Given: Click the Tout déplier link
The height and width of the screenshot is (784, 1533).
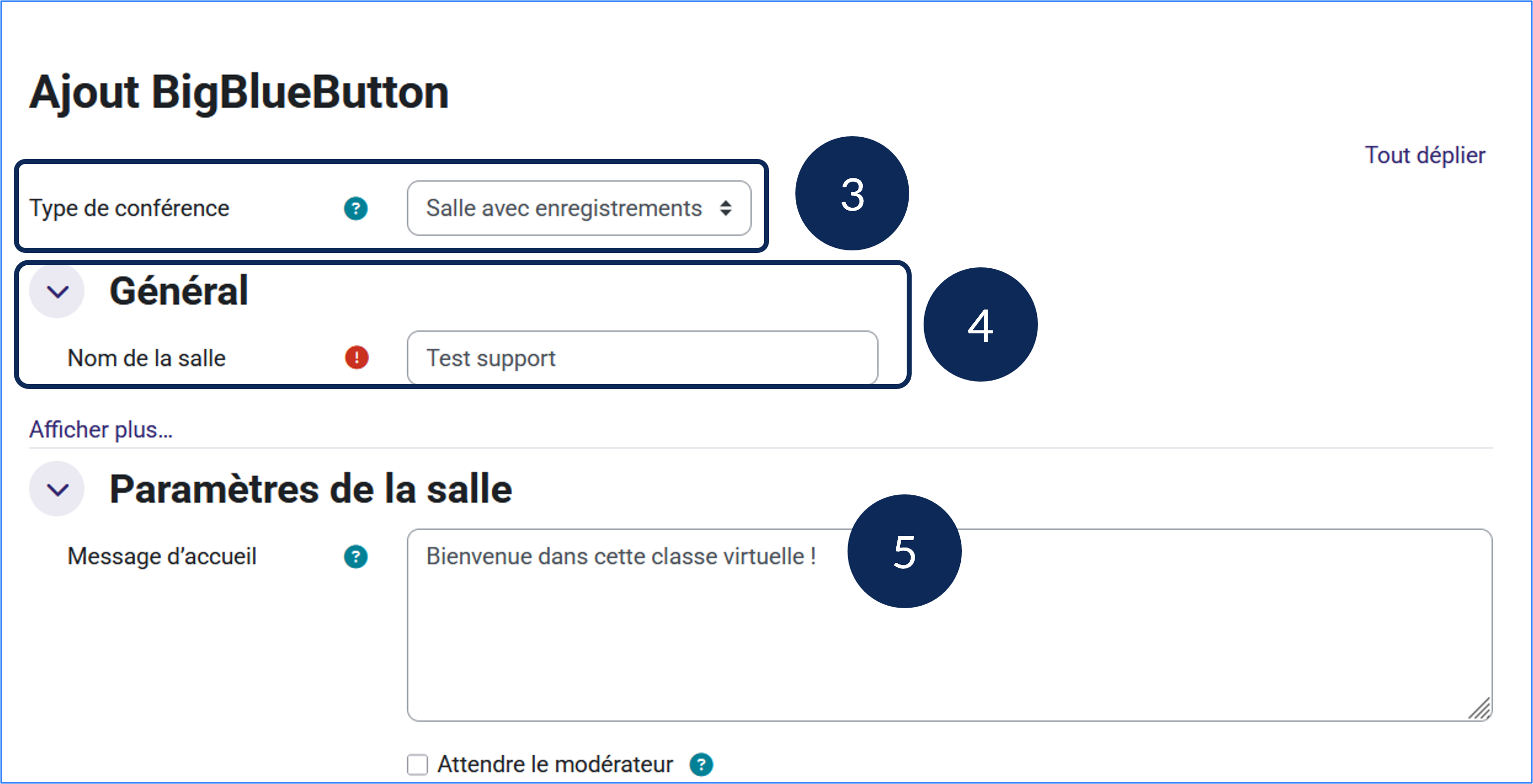Looking at the screenshot, I should point(1425,155).
